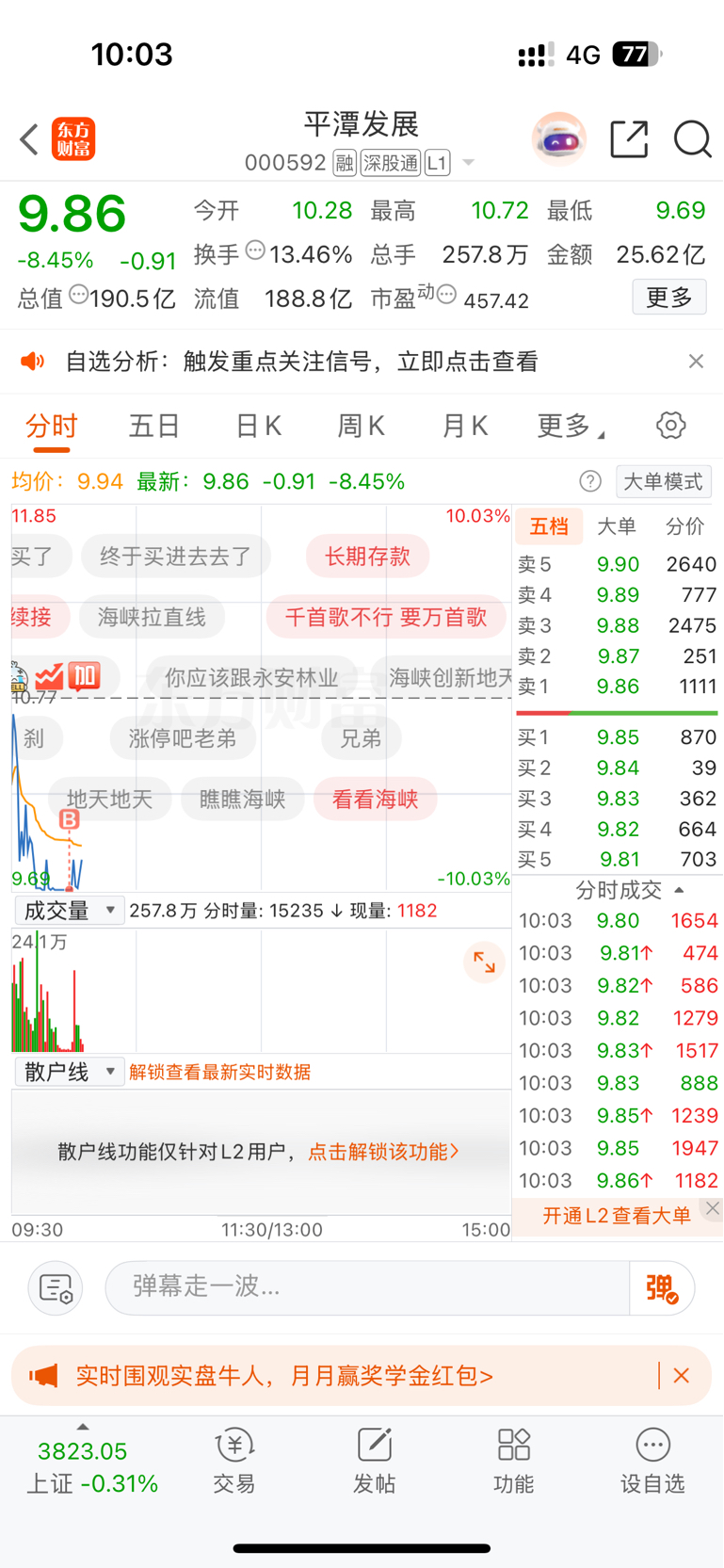Viewport: 724px width, 1568px height.
Task: Tap the expand chart fullscreen icon
Action: click(x=484, y=962)
